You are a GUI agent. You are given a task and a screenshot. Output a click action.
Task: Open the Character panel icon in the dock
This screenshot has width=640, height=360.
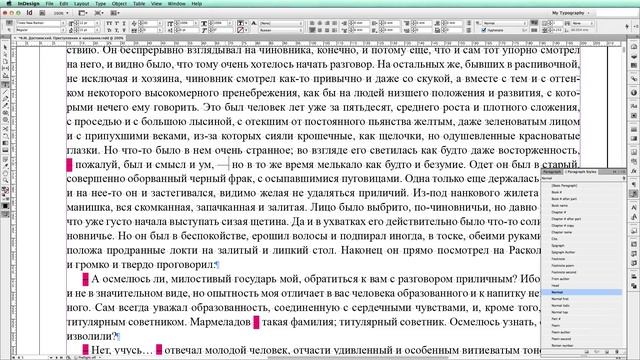[x=633, y=208]
